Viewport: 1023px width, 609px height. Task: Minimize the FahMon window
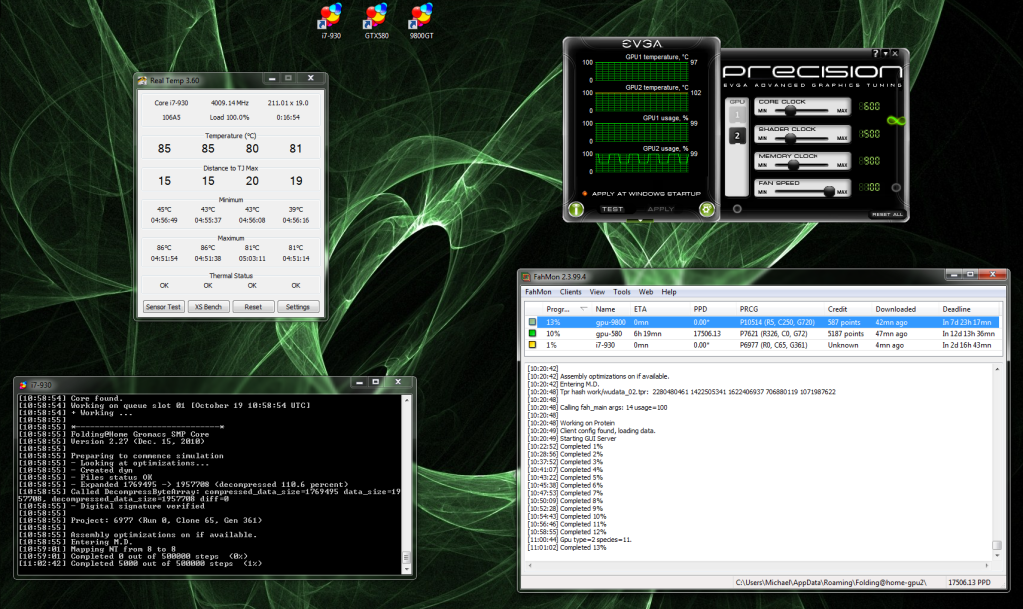coord(954,275)
